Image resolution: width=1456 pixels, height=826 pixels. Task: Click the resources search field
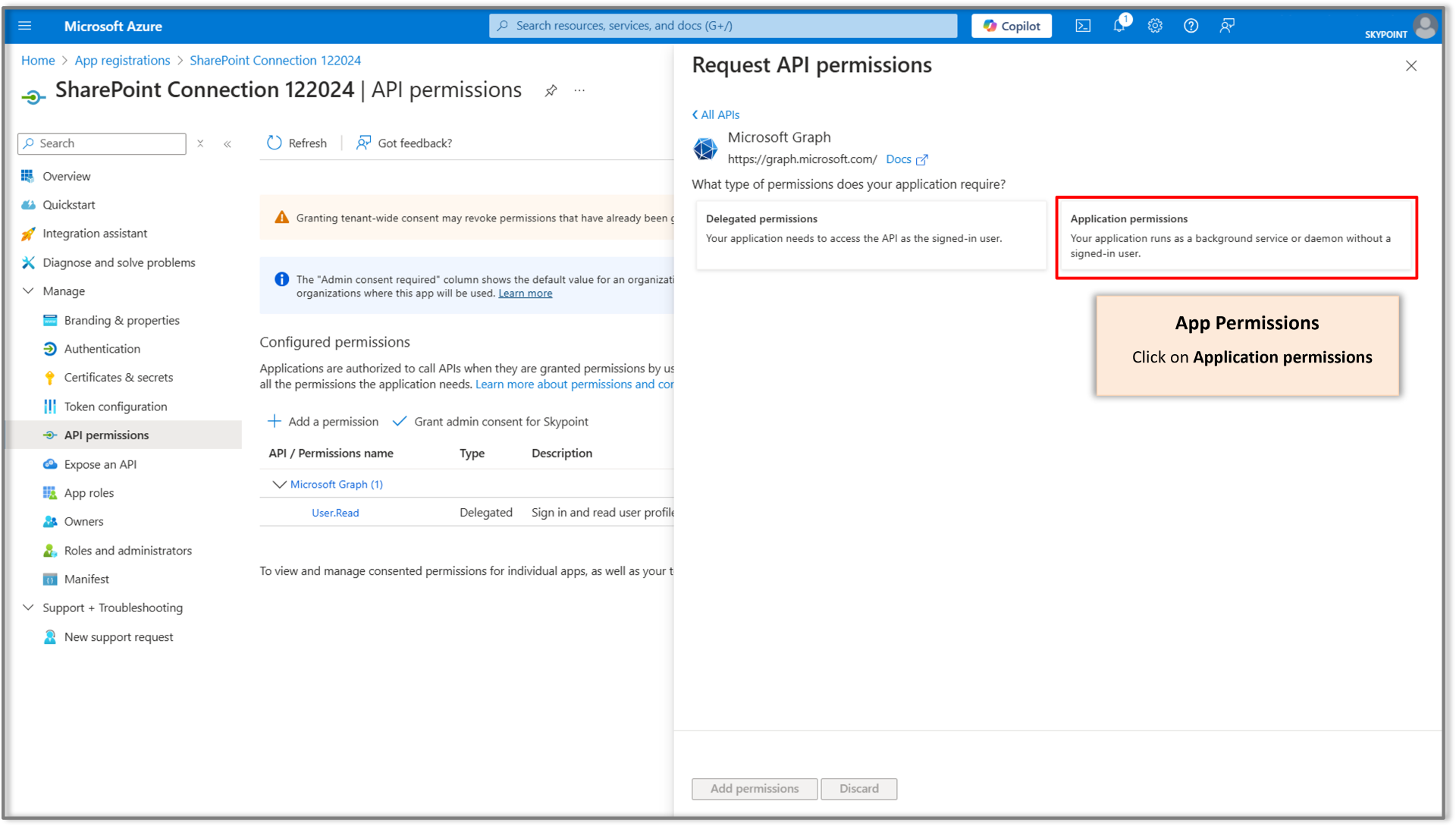pos(720,25)
